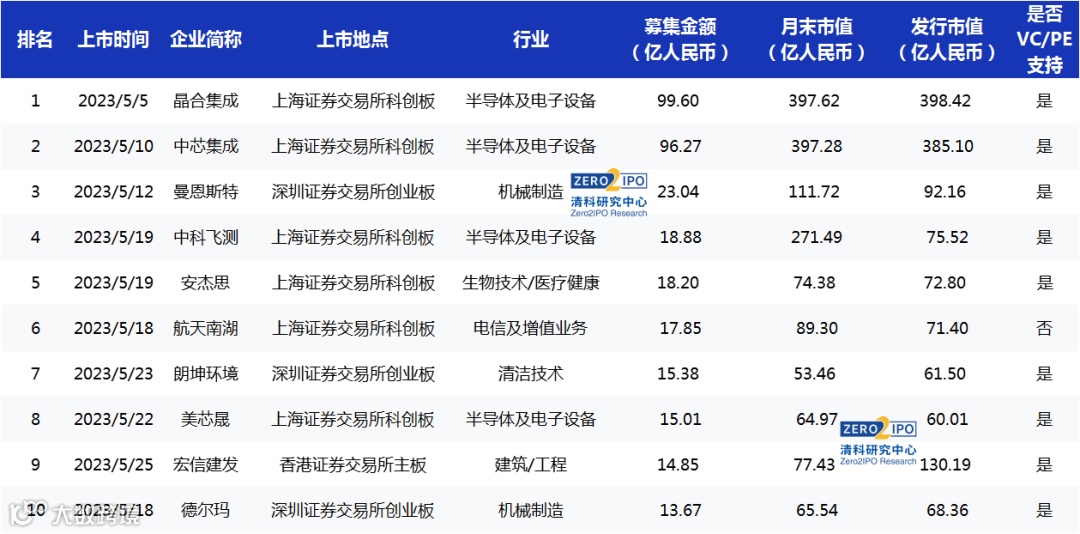This screenshot has width=1080, height=534.
Task: Select company name 中科飞测
Action: (x=206, y=237)
